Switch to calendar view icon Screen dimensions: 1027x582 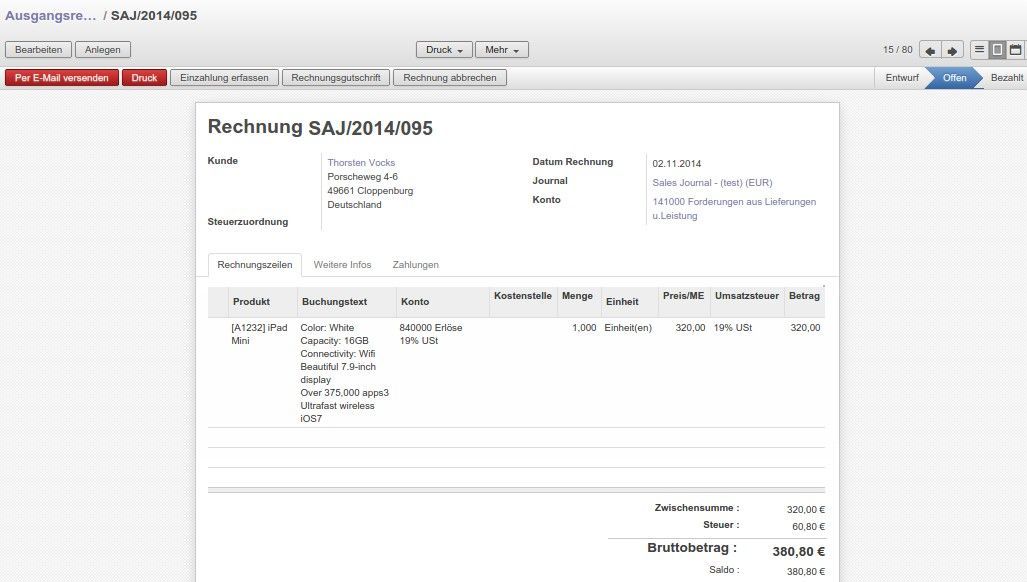(1015, 50)
